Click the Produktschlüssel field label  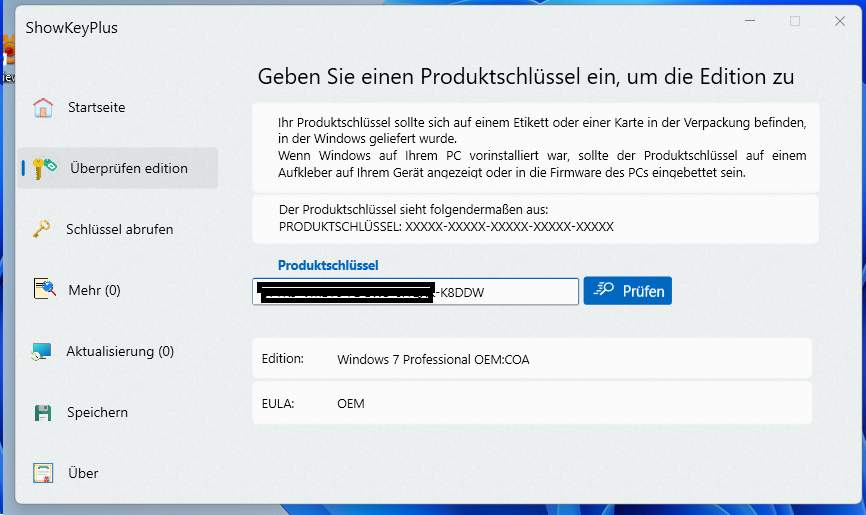328,265
